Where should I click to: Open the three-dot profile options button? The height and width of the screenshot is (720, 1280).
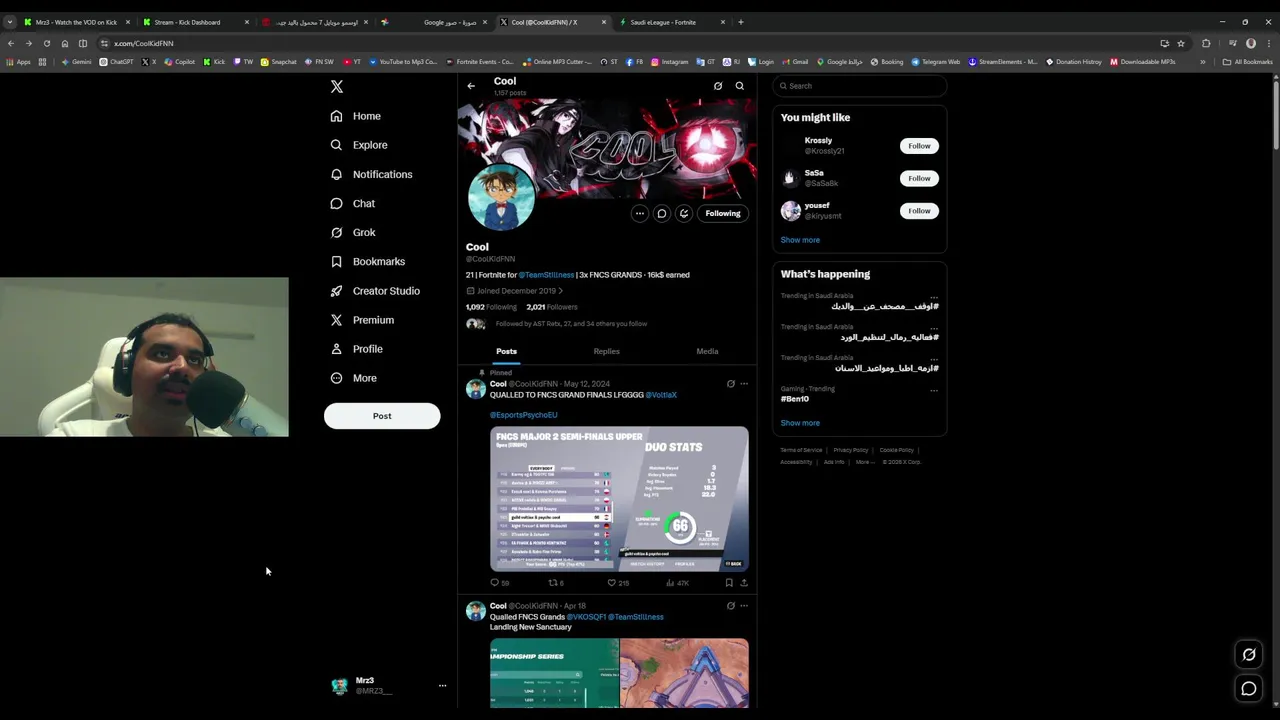pos(640,213)
